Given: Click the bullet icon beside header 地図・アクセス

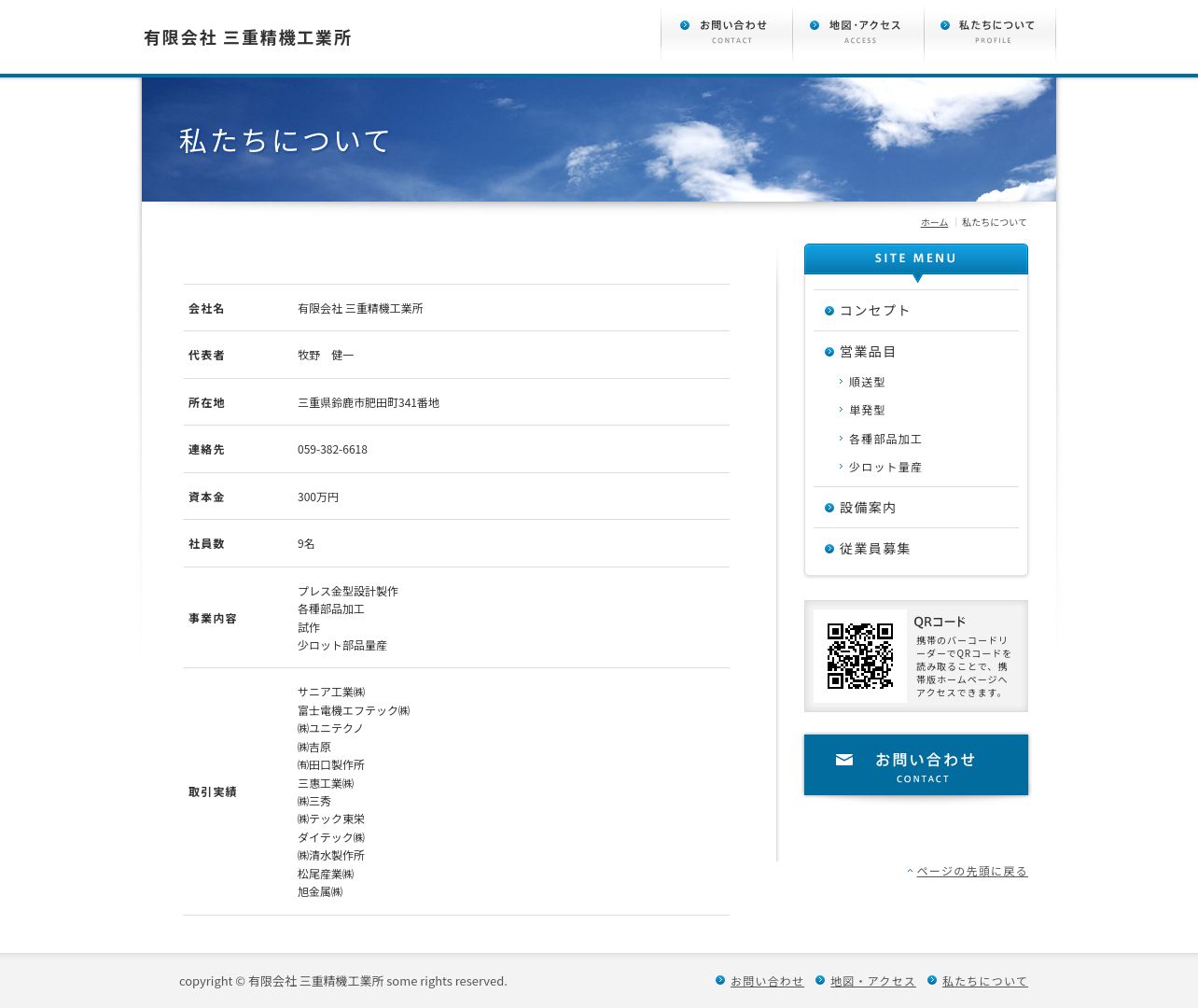Looking at the screenshot, I should coord(815,25).
